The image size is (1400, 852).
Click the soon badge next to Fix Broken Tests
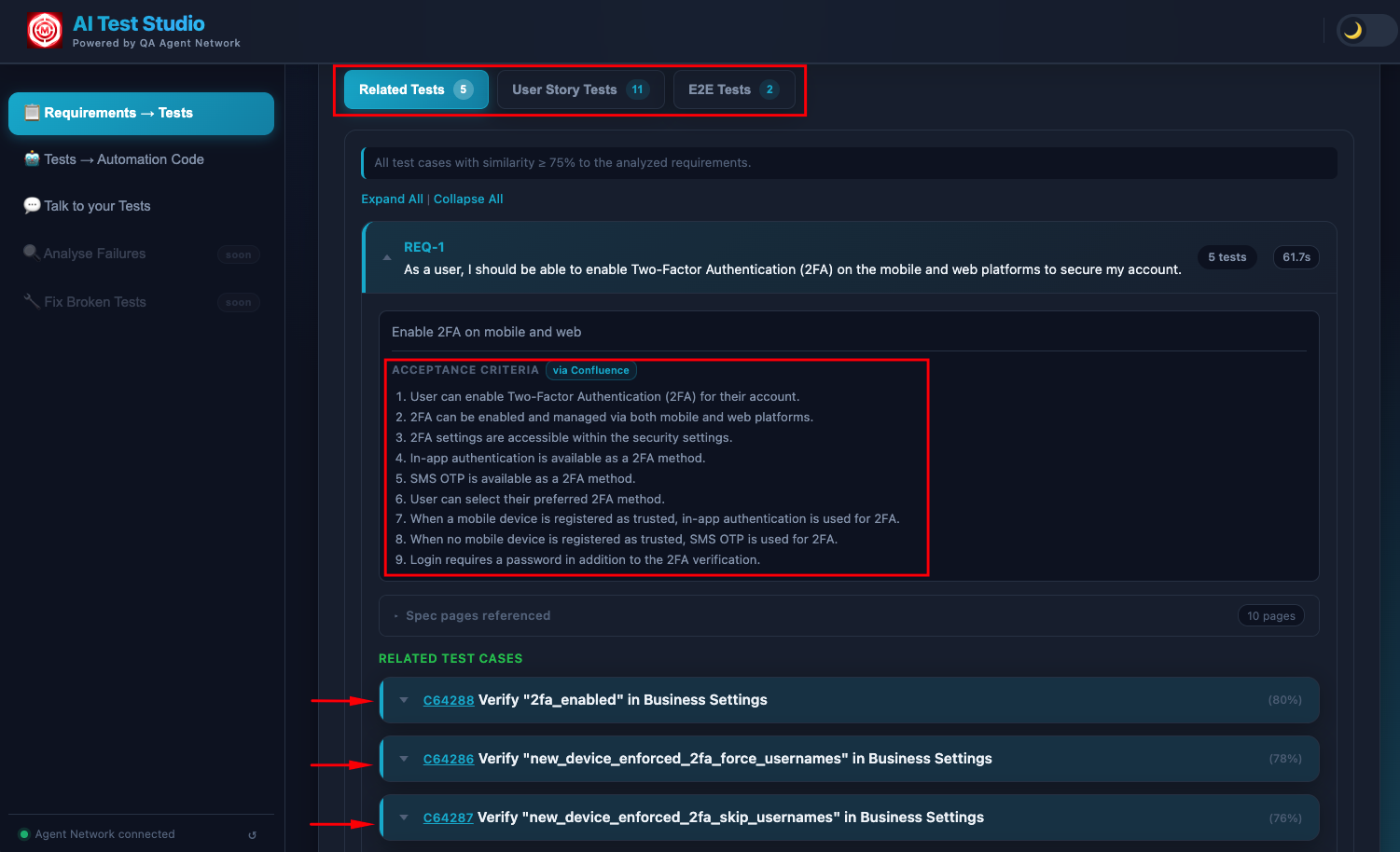tap(239, 302)
